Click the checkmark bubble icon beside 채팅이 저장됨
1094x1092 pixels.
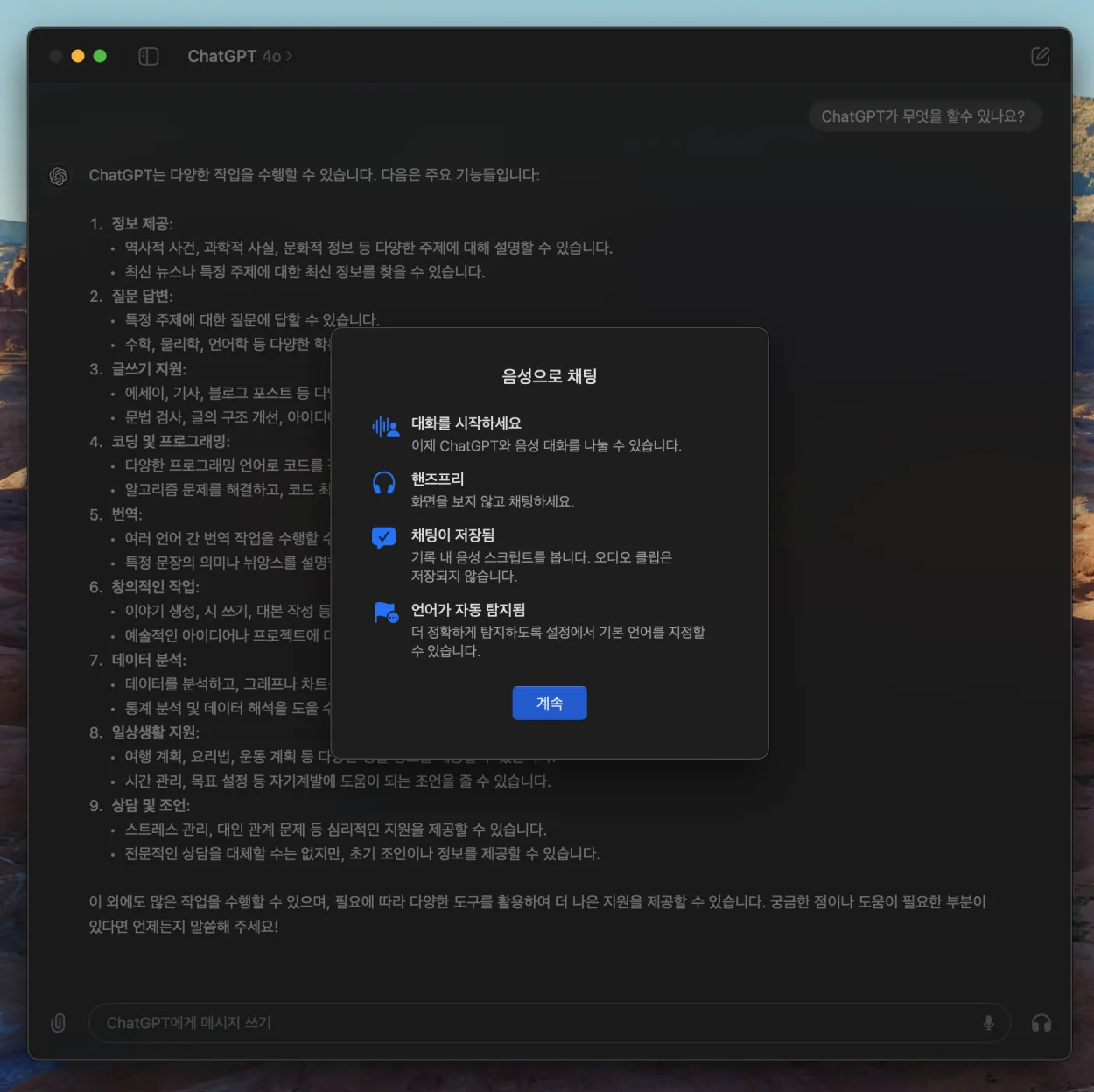click(383, 538)
